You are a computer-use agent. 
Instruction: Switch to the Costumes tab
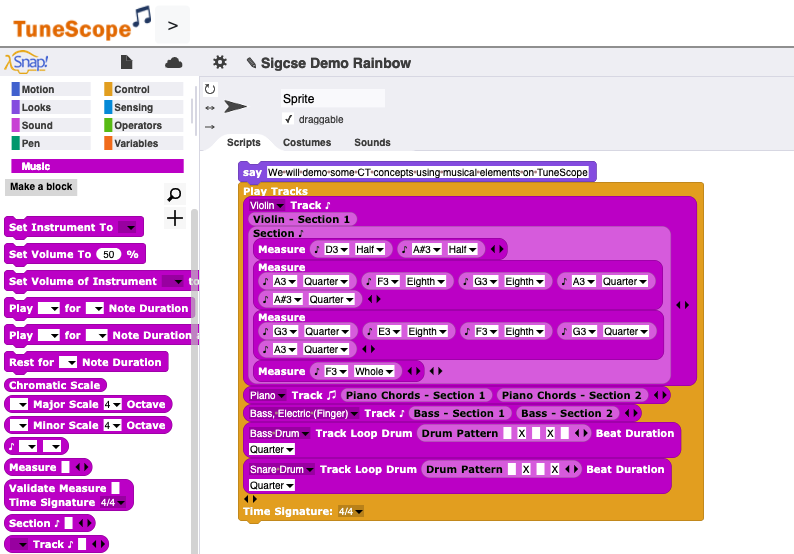(x=307, y=142)
